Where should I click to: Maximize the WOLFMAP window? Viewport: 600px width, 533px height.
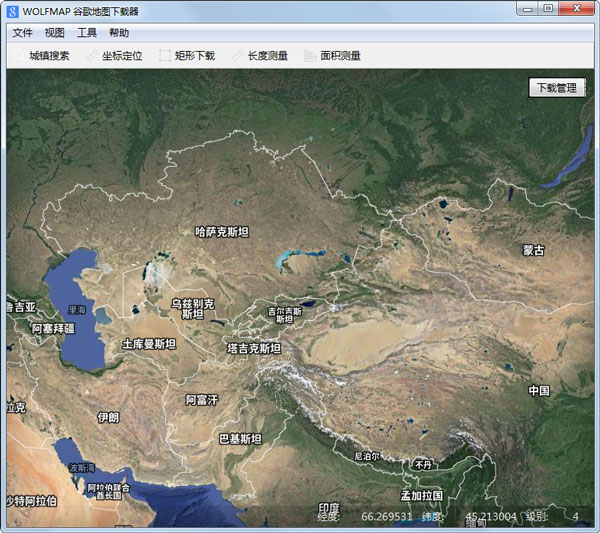tap(548, 8)
